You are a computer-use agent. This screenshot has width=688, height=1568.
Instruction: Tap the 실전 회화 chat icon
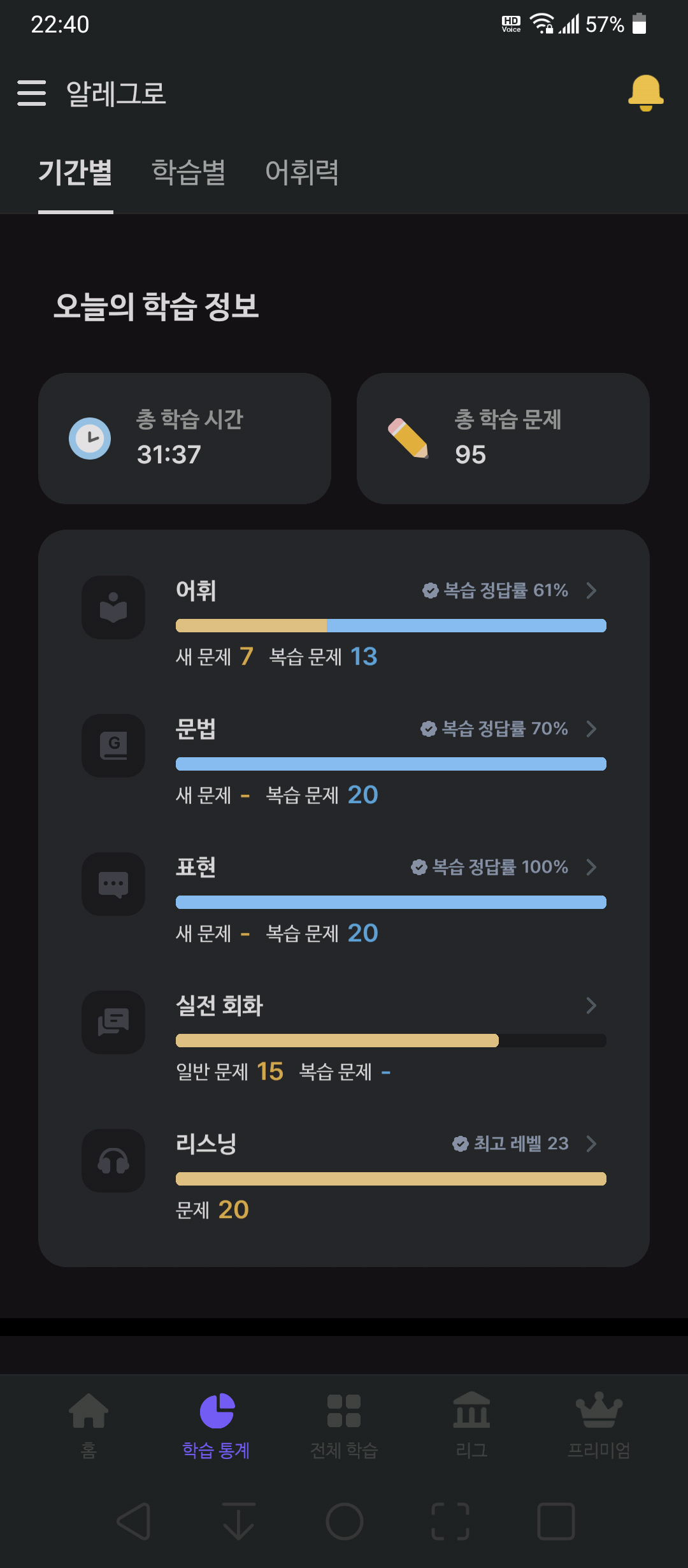coord(113,1022)
